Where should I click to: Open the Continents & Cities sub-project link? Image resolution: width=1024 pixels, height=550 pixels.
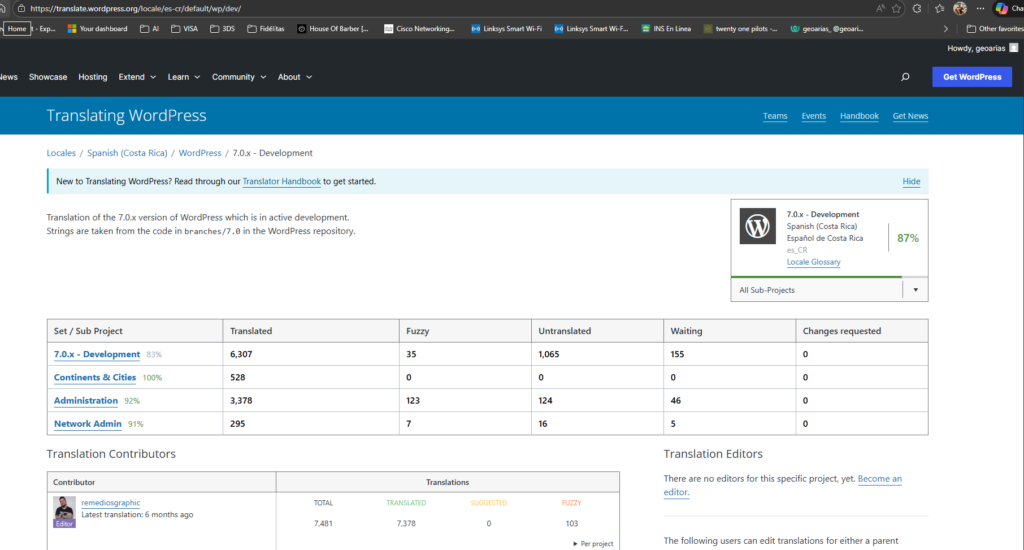pos(95,377)
